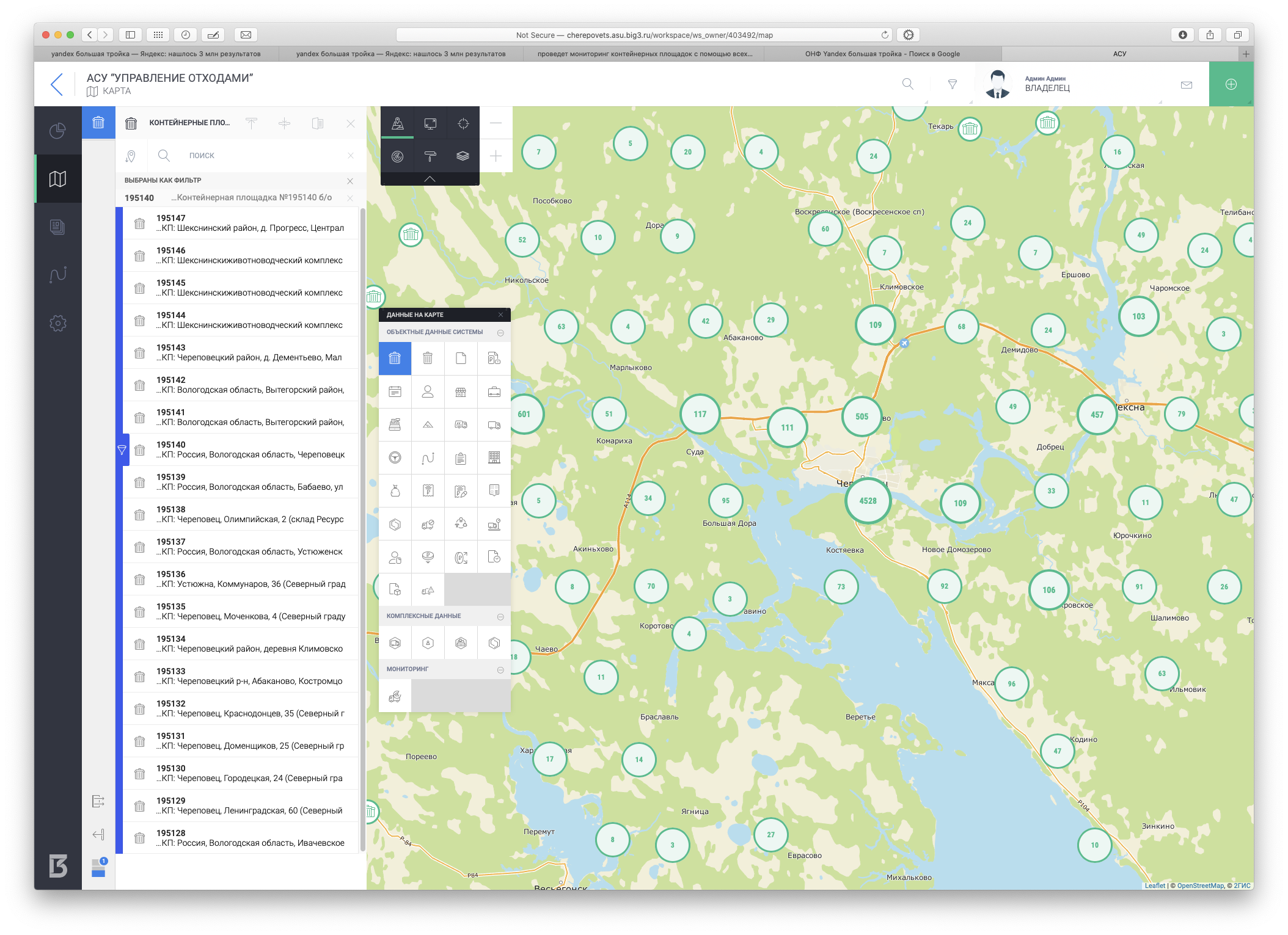1288x935 pixels.
Task: Switch to the АСУ browser tab
Action: coord(1119,54)
